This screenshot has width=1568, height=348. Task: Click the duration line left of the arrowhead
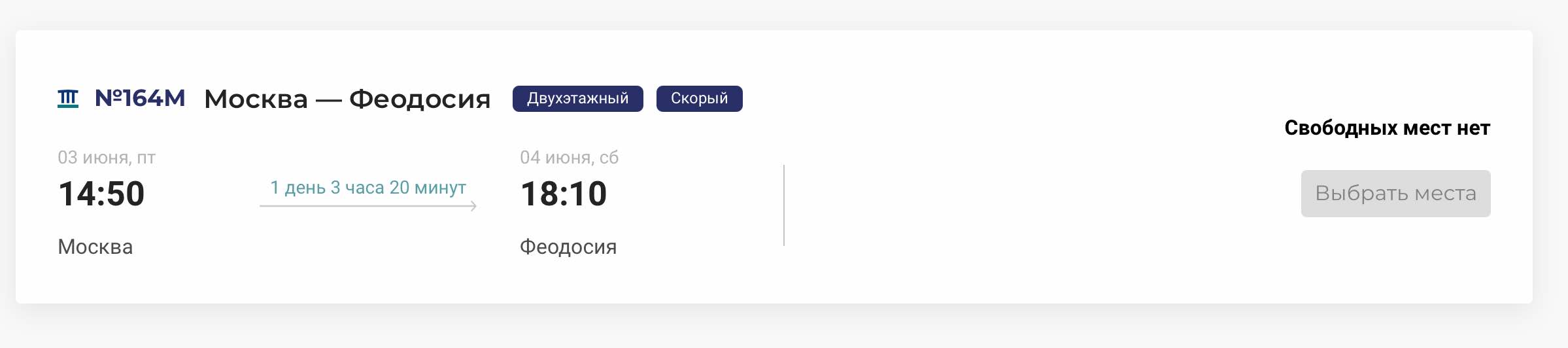tap(360, 206)
